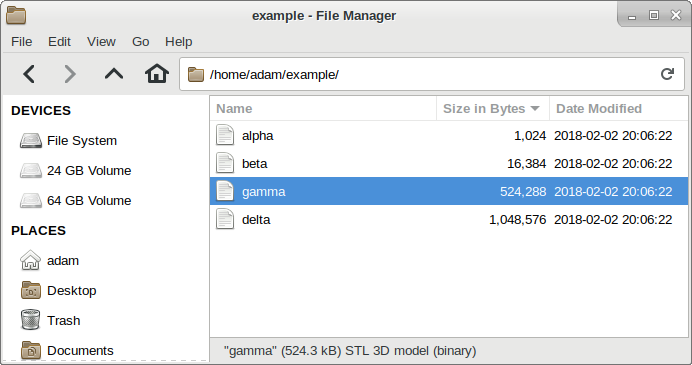
Task: Open the Help menu
Action: (x=179, y=41)
